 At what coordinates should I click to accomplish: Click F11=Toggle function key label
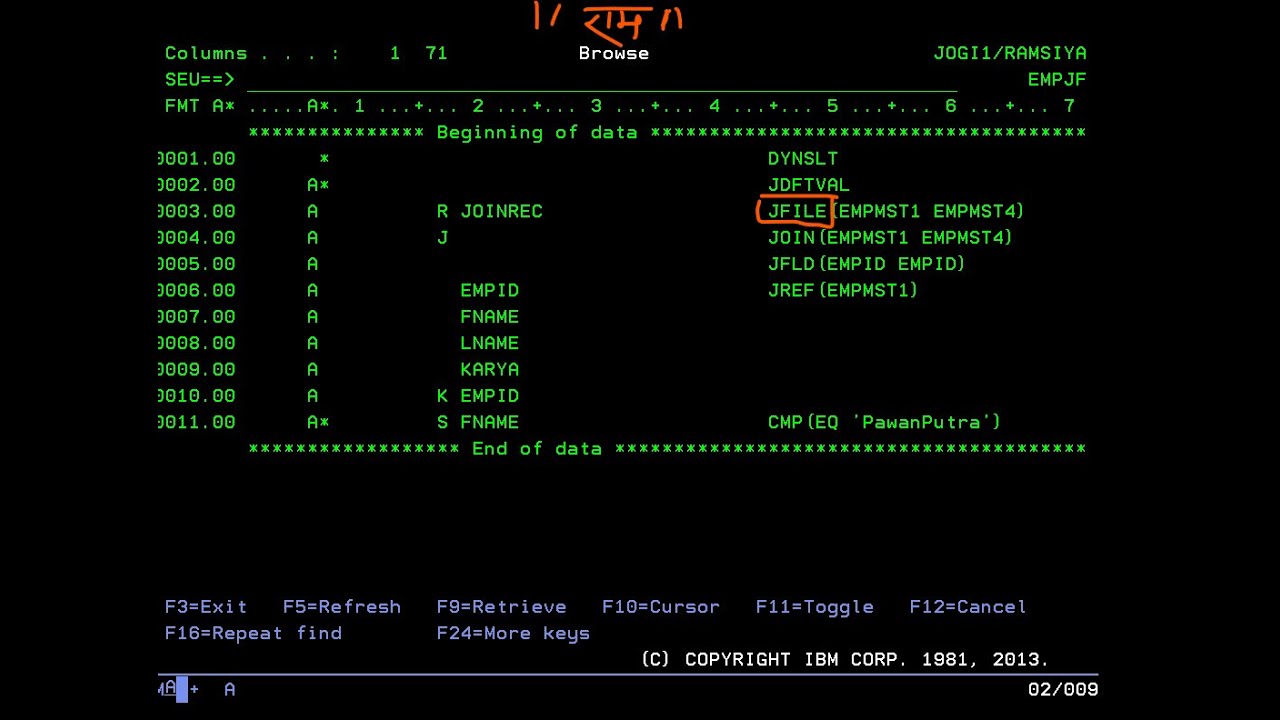tap(815, 607)
